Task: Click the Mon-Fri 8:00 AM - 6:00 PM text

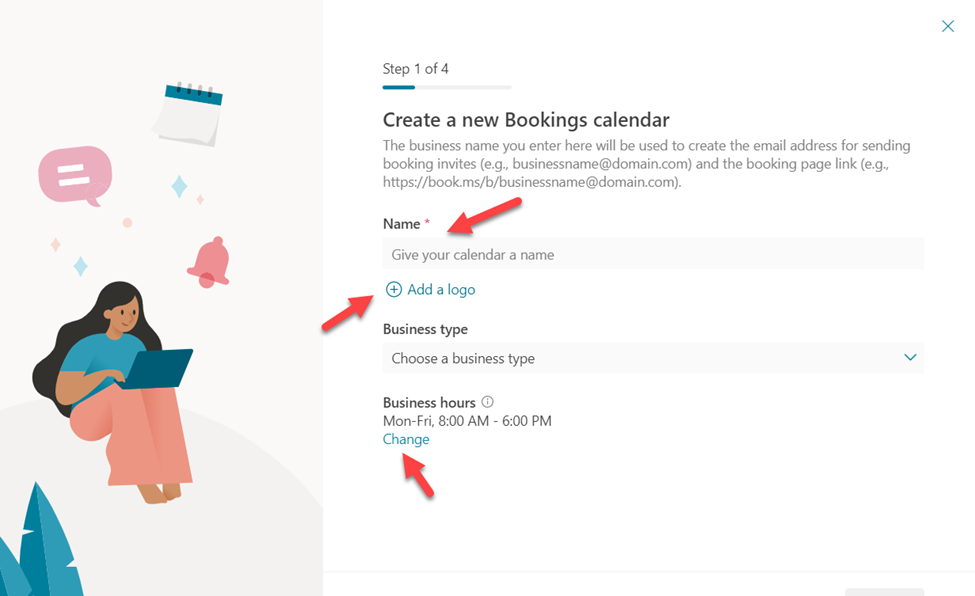Action: click(467, 421)
